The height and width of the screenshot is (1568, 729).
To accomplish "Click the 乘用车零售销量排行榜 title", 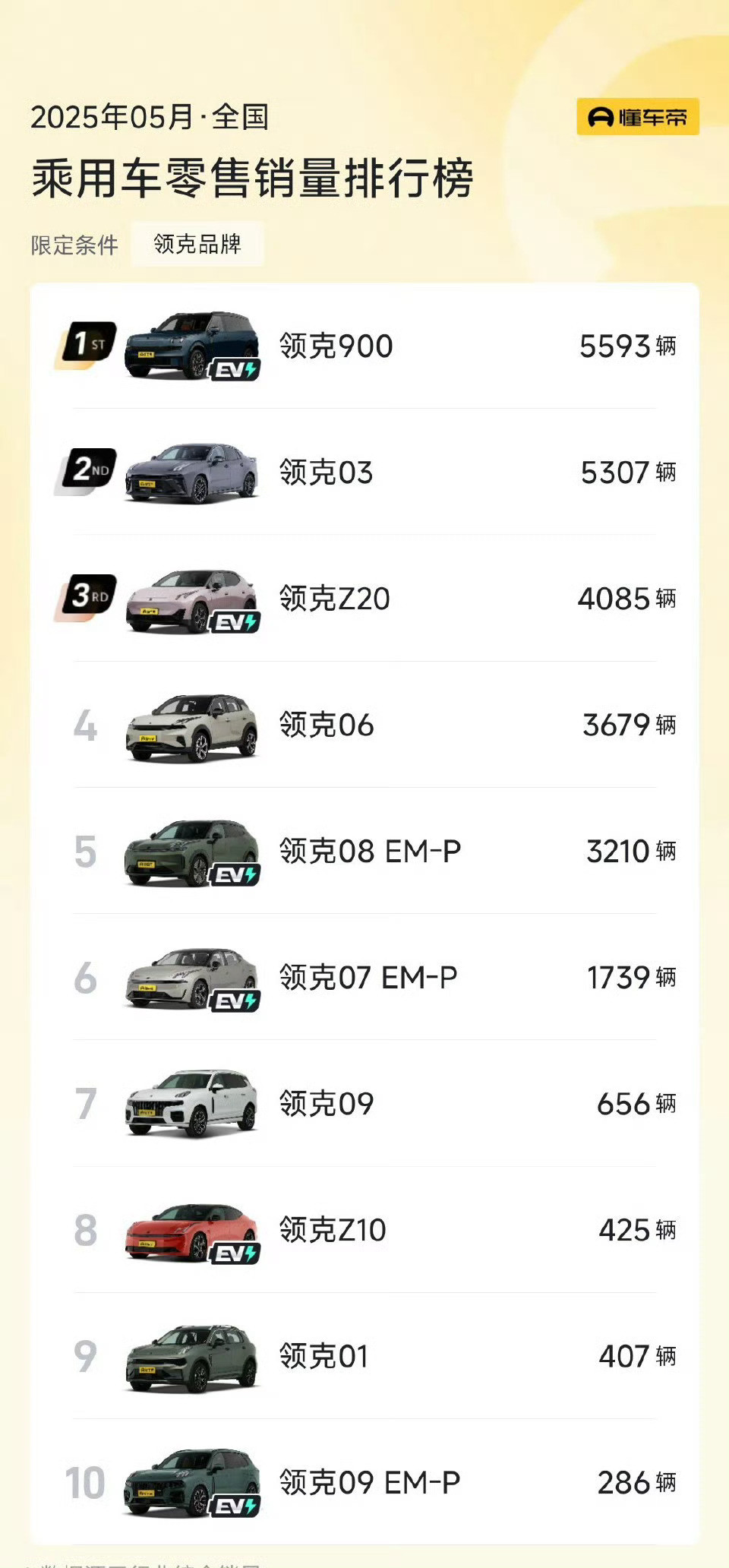I will (x=253, y=179).
